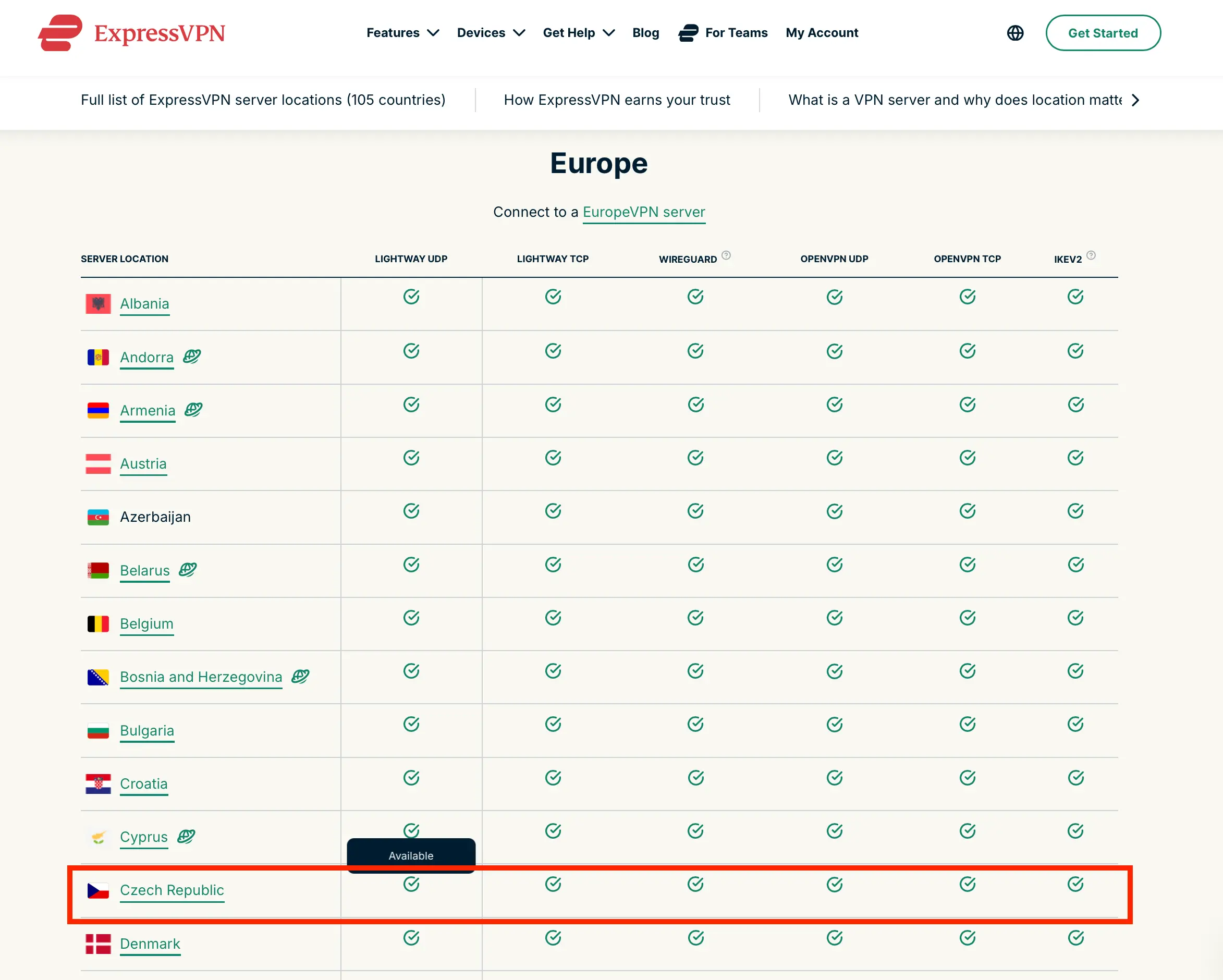Select My Account in the navigation
This screenshot has width=1223, height=980.
coord(822,33)
